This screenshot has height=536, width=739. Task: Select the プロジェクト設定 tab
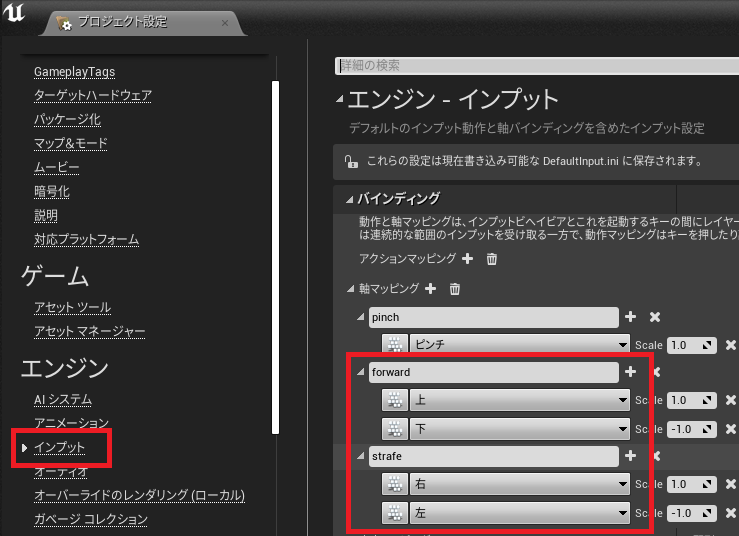coord(141,23)
